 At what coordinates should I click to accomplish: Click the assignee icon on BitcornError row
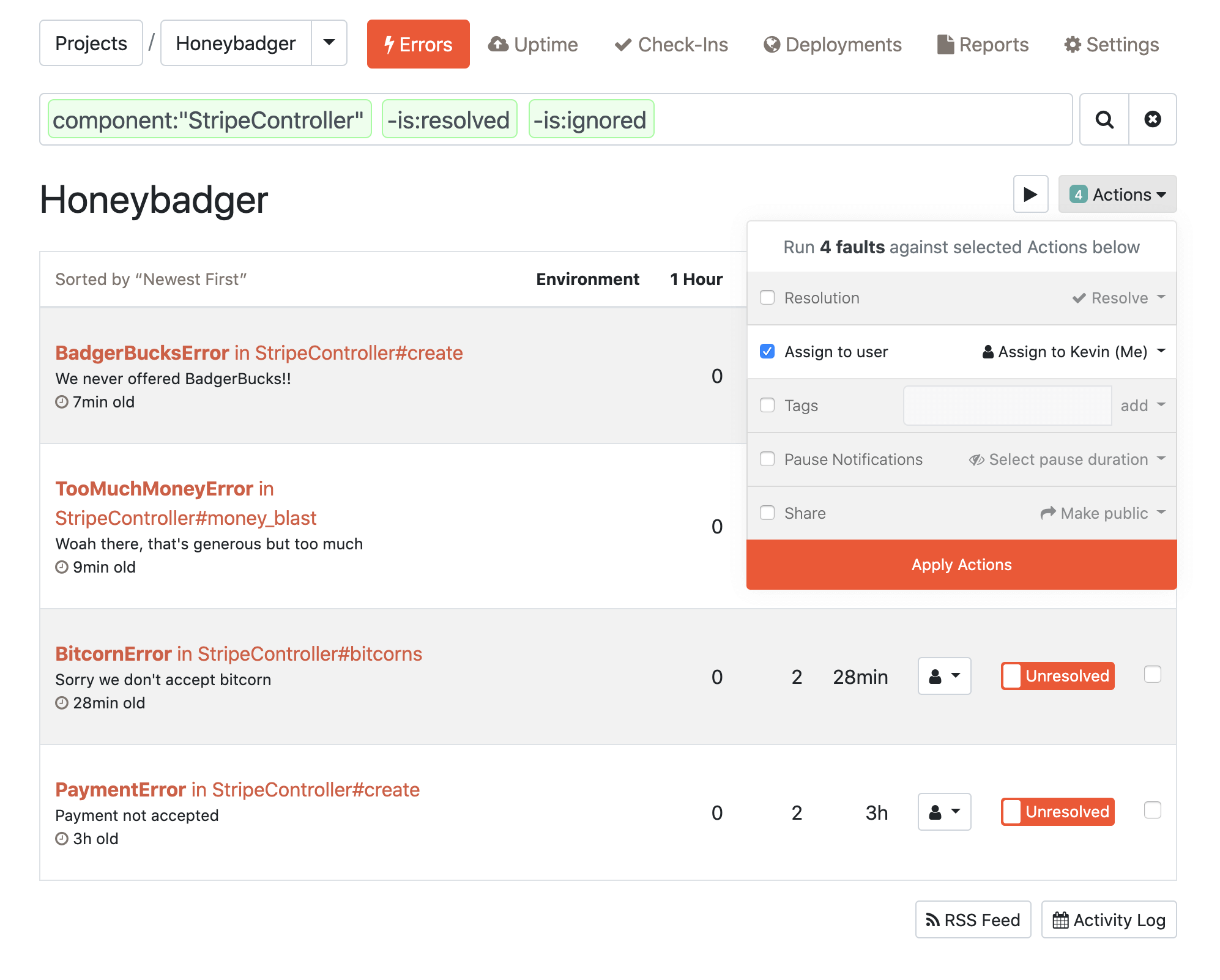point(943,676)
